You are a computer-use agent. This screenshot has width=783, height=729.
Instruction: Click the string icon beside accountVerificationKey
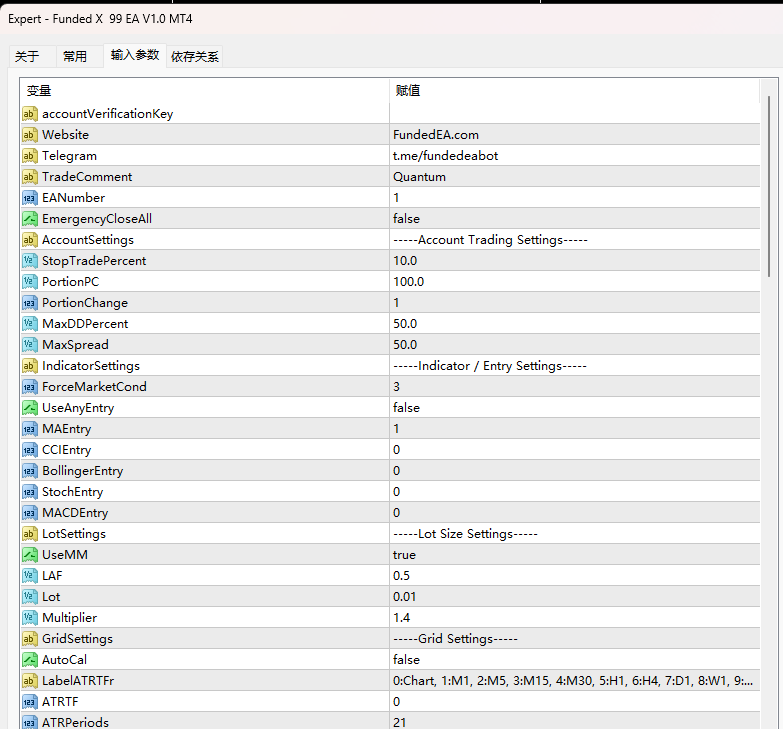[29, 114]
